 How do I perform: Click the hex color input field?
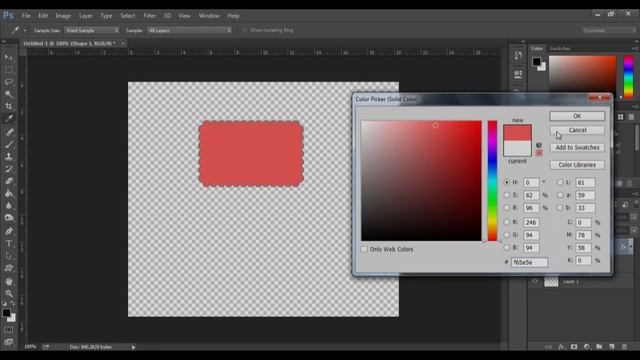[529, 262]
